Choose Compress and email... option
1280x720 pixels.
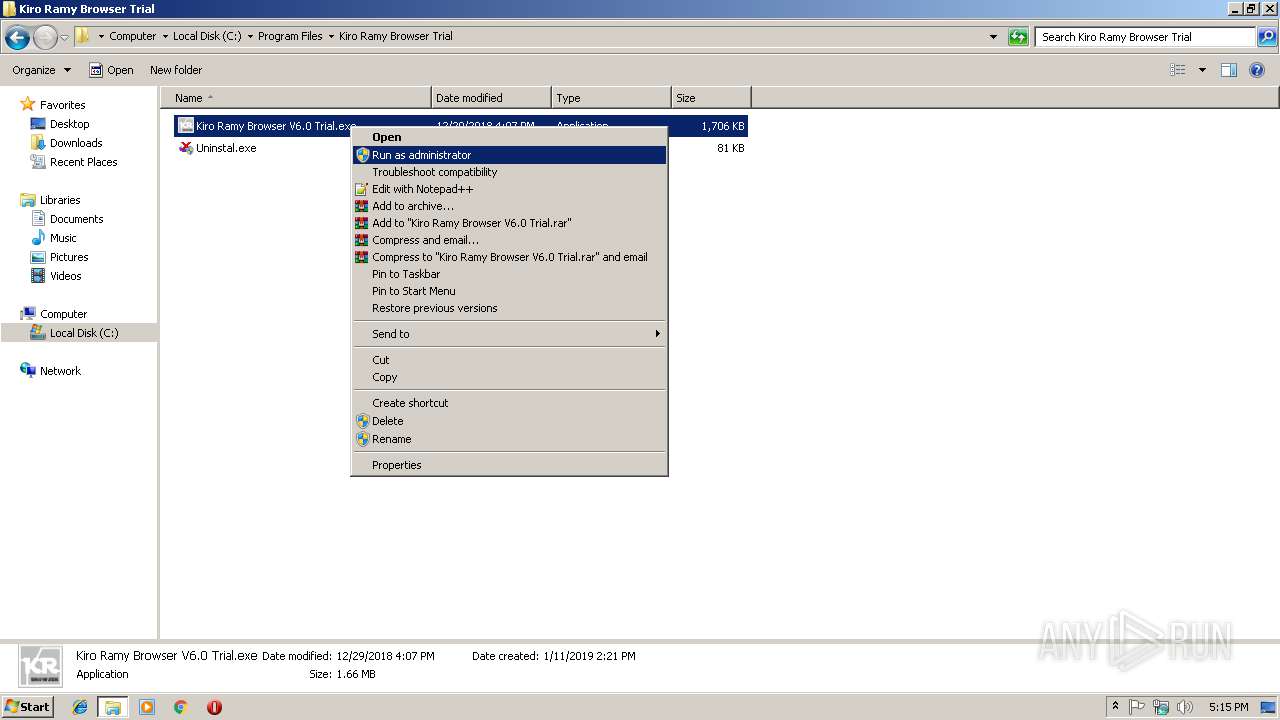tap(509, 240)
